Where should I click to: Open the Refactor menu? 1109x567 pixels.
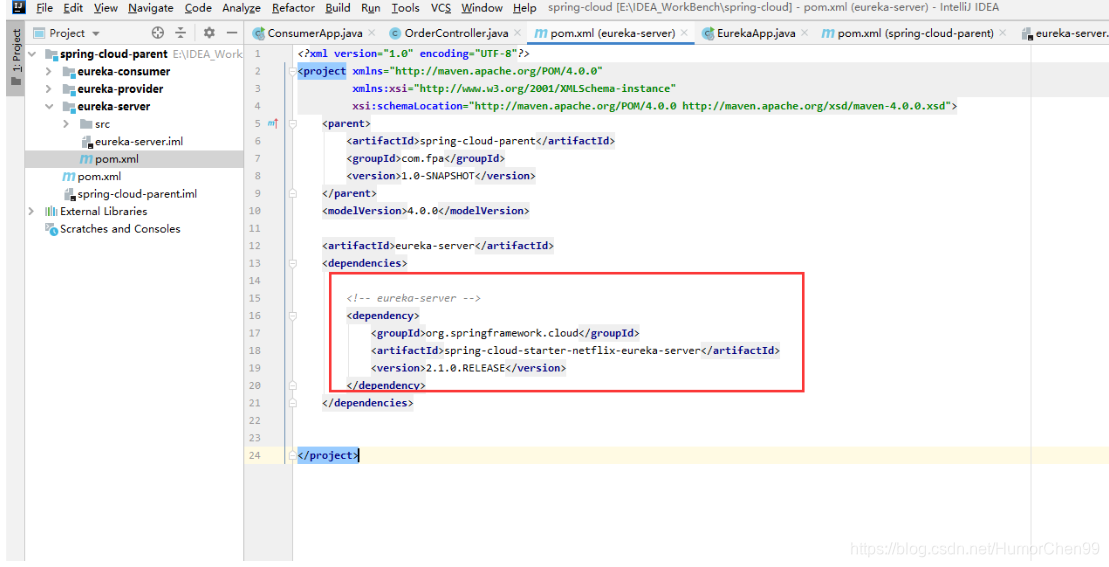tap(293, 8)
